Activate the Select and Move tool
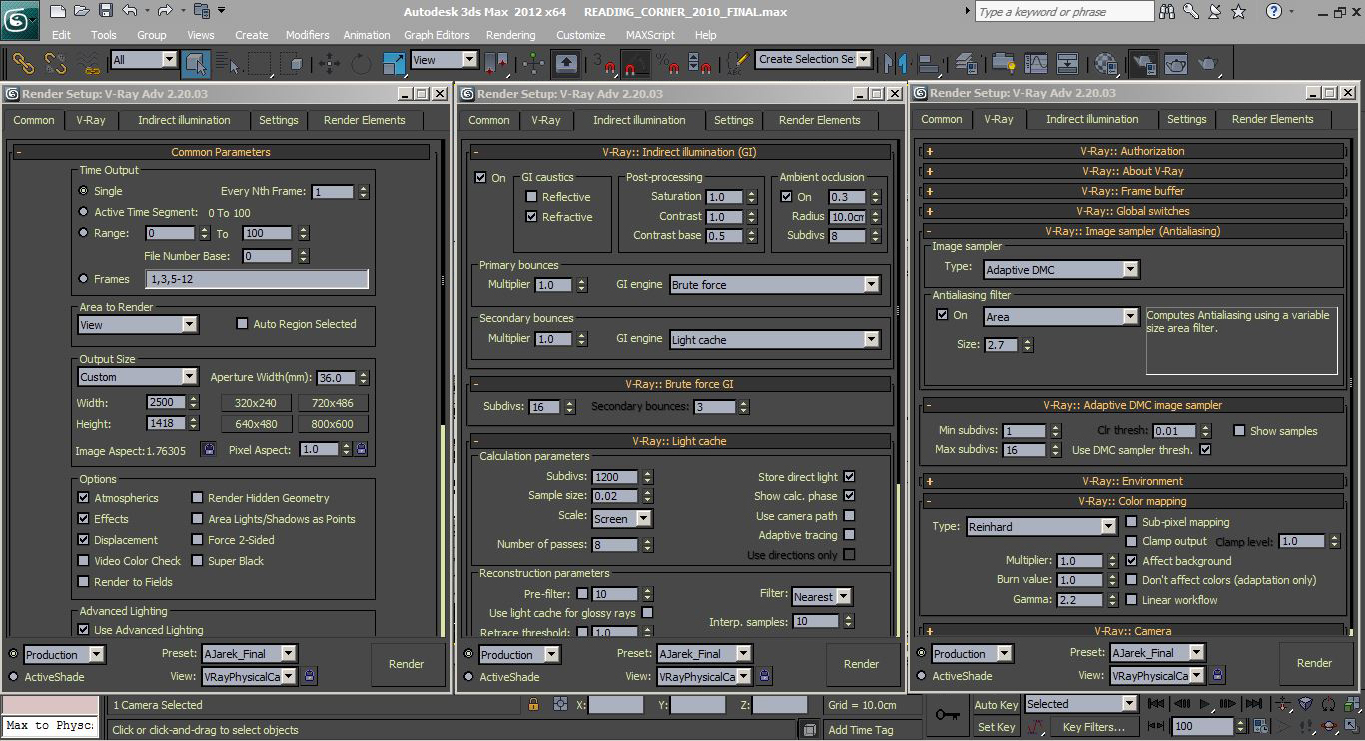The image size is (1365, 741). point(328,63)
